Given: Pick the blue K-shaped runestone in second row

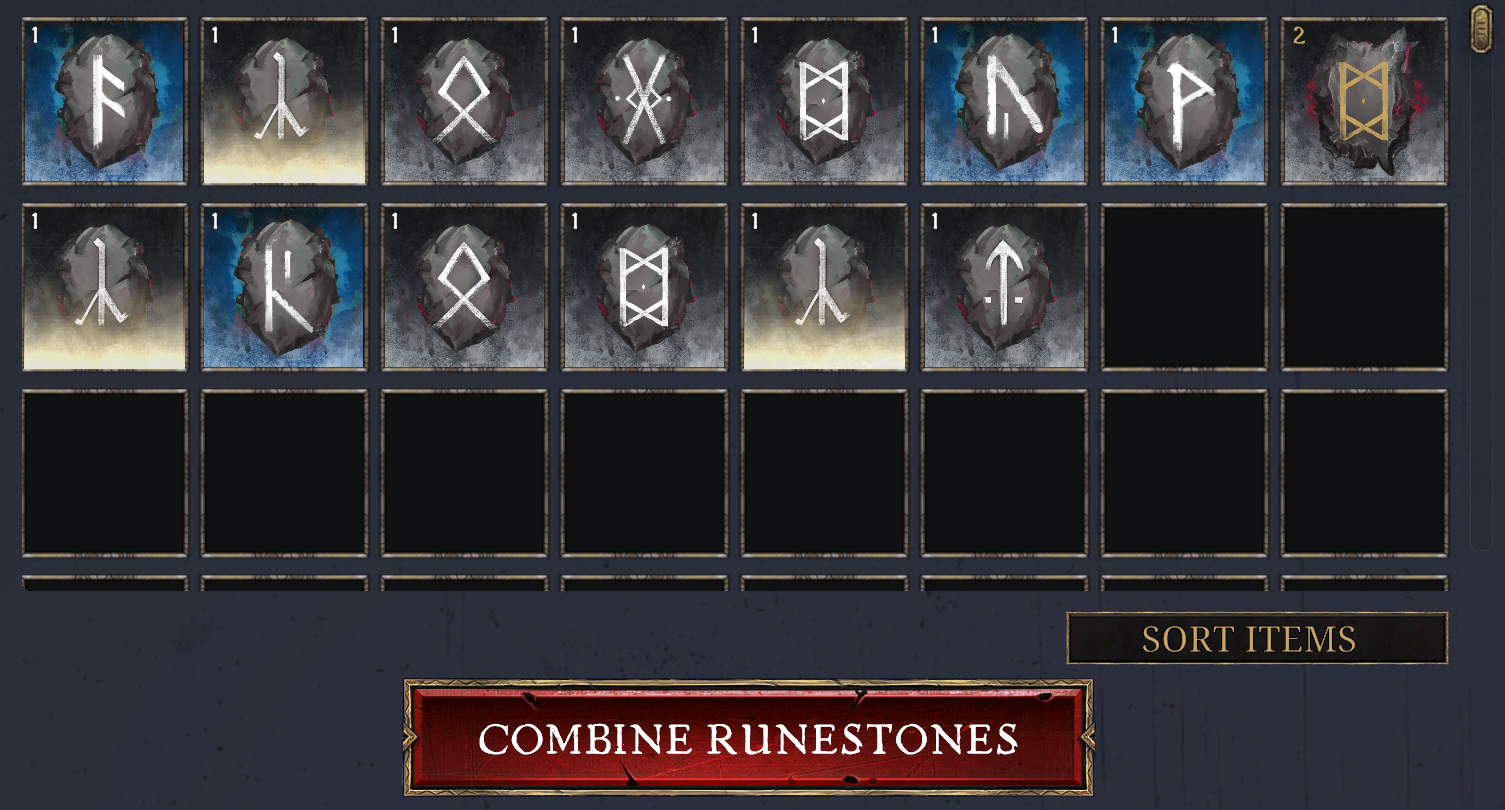Looking at the screenshot, I should pyautogui.click(x=284, y=287).
